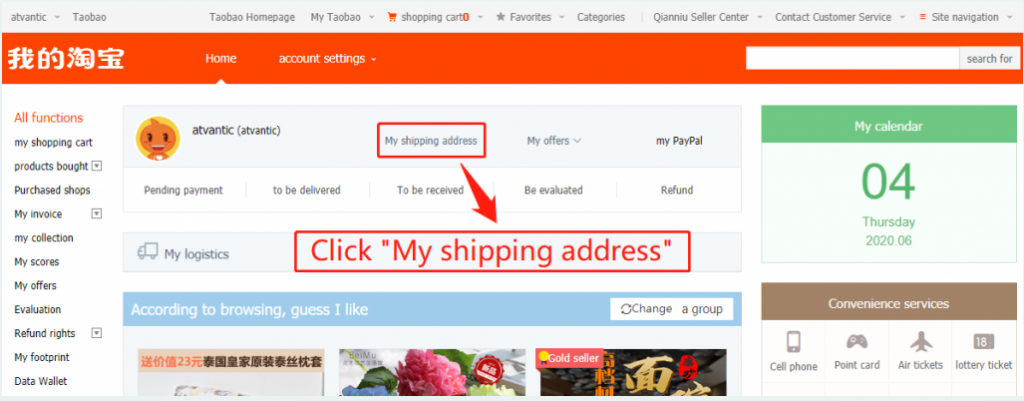
Task: Open the Cell phone recharge icon
Action: tap(793, 342)
